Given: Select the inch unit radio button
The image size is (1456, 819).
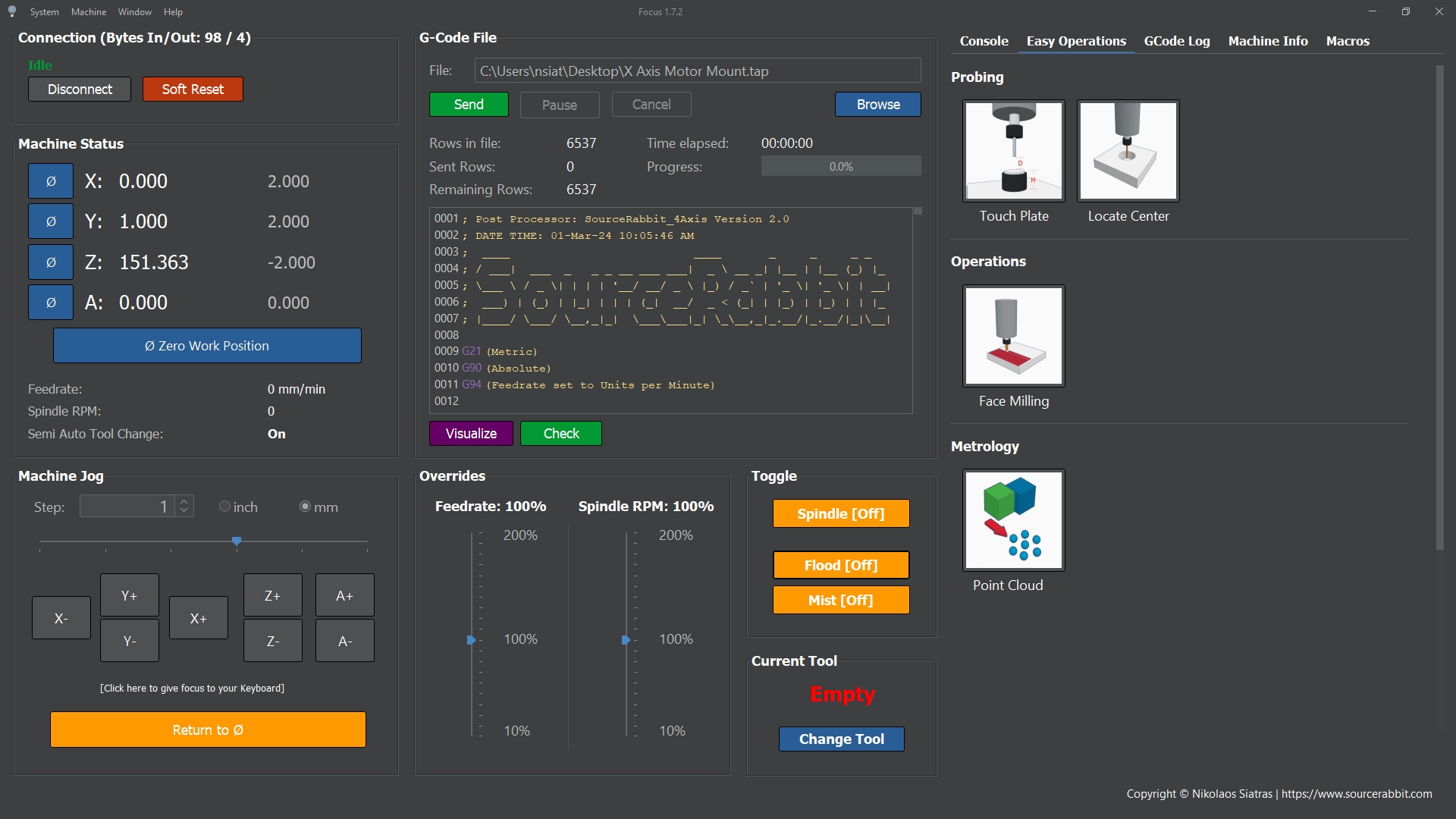Looking at the screenshot, I should click(x=224, y=507).
